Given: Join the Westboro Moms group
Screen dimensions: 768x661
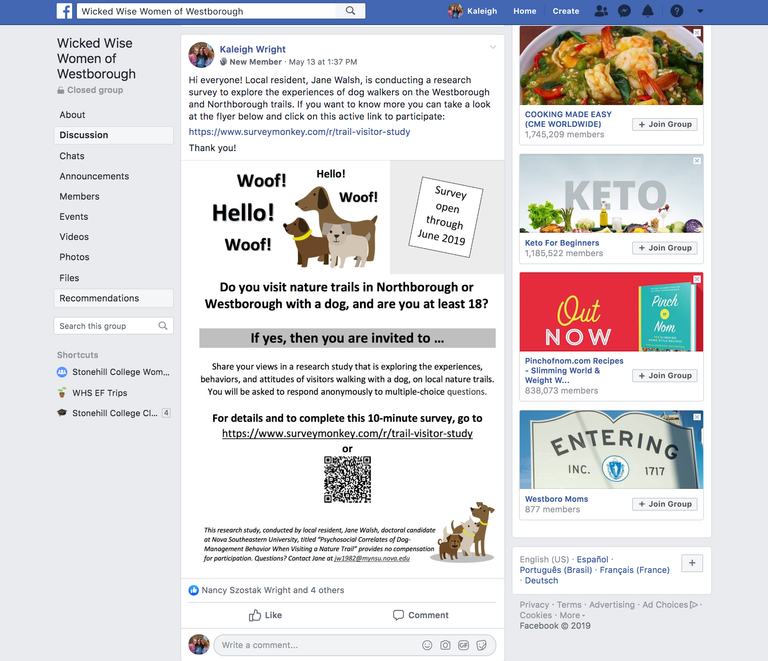Looking at the screenshot, I should tap(665, 504).
